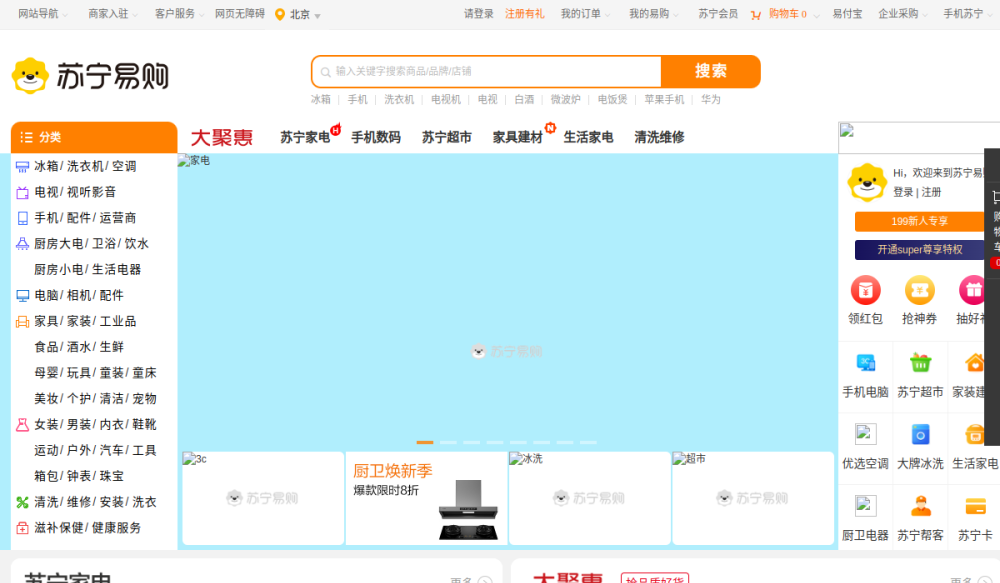1000x583 pixels.
Task: Open the 手机数码 tab
Action: pyautogui.click(x=376, y=137)
